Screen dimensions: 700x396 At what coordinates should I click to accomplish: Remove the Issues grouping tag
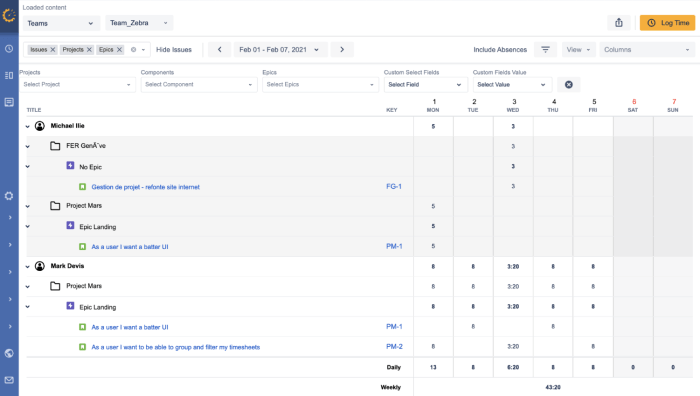pos(53,50)
